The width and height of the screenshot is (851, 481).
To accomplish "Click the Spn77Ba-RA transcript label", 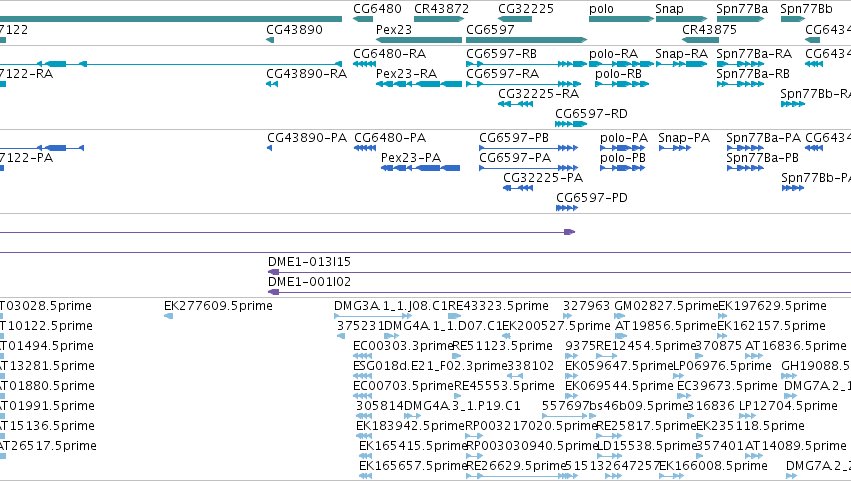I will 754,54.
